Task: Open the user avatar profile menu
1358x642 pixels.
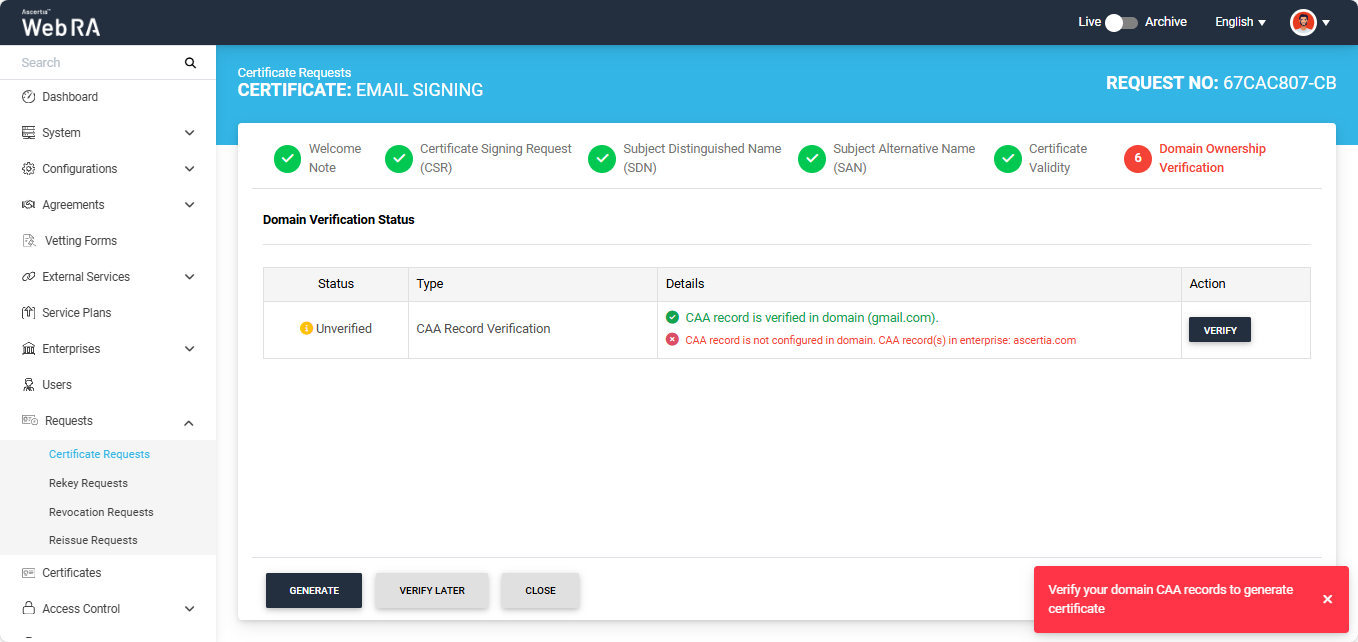Action: pyautogui.click(x=1309, y=22)
